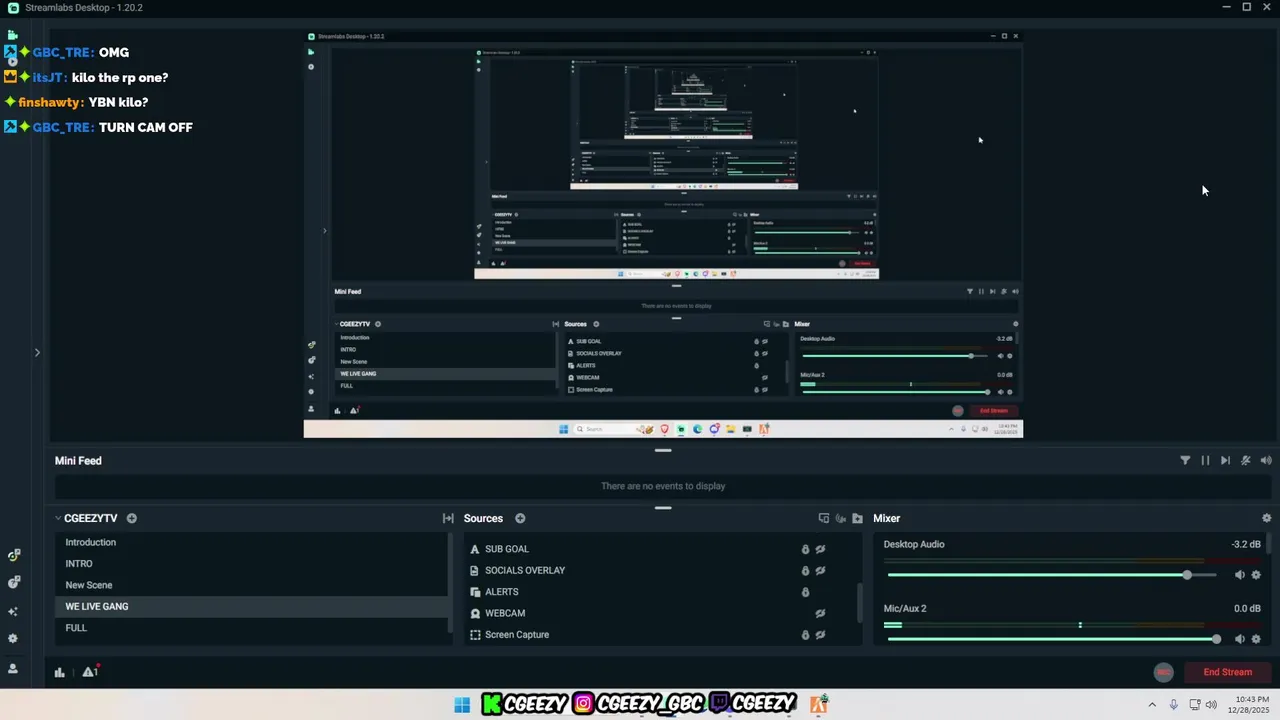This screenshot has width=1280, height=720.
Task: Open Mic/Aux 2 source settings gear
Action: (1256, 639)
